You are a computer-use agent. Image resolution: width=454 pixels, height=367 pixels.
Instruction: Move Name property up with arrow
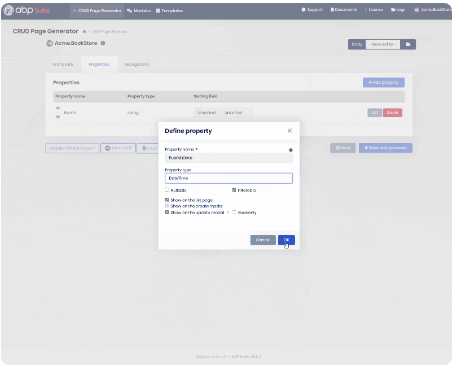coord(58,108)
